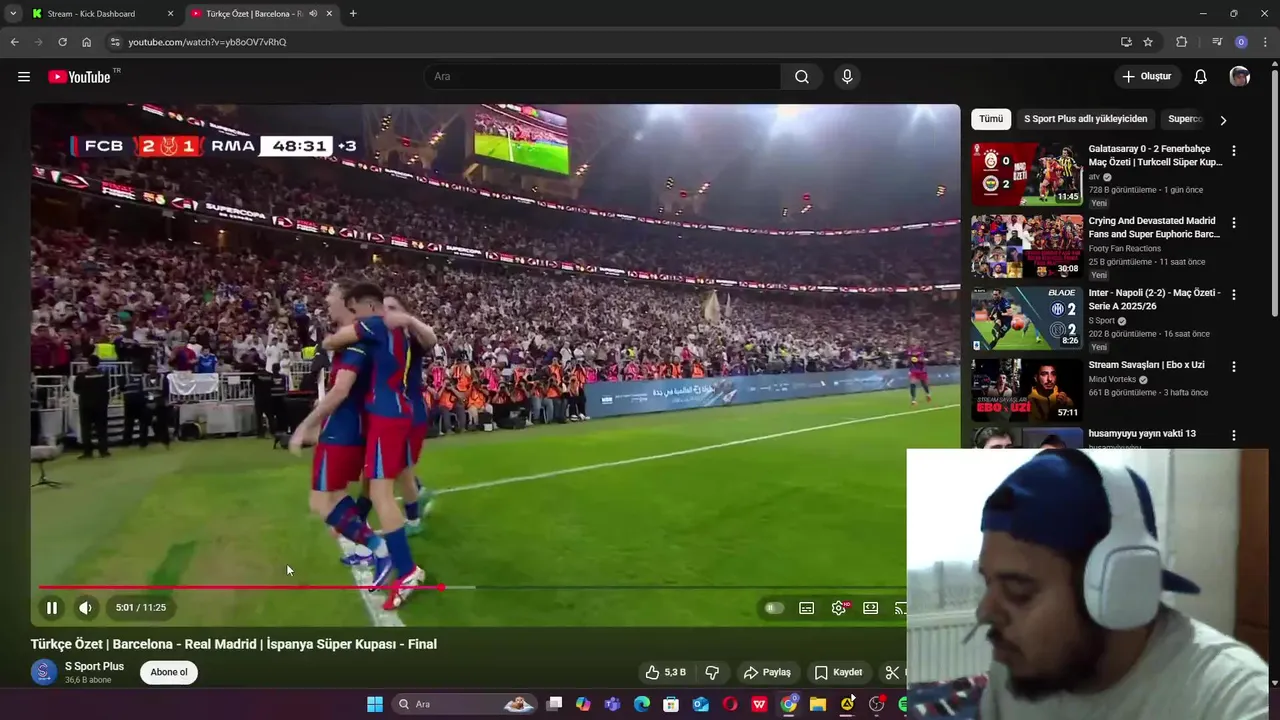
Task: Show more filter chips with the arrow
Action: pos(1223,120)
